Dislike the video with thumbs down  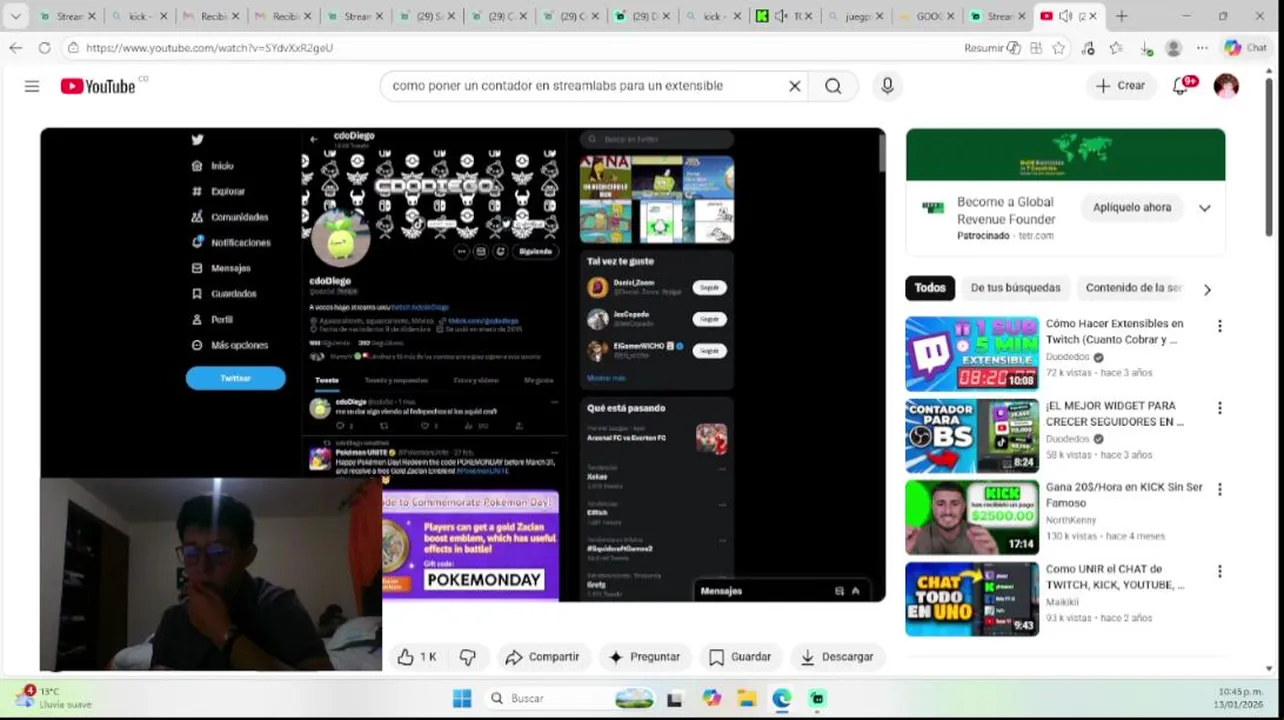click(x=467, y=657)
